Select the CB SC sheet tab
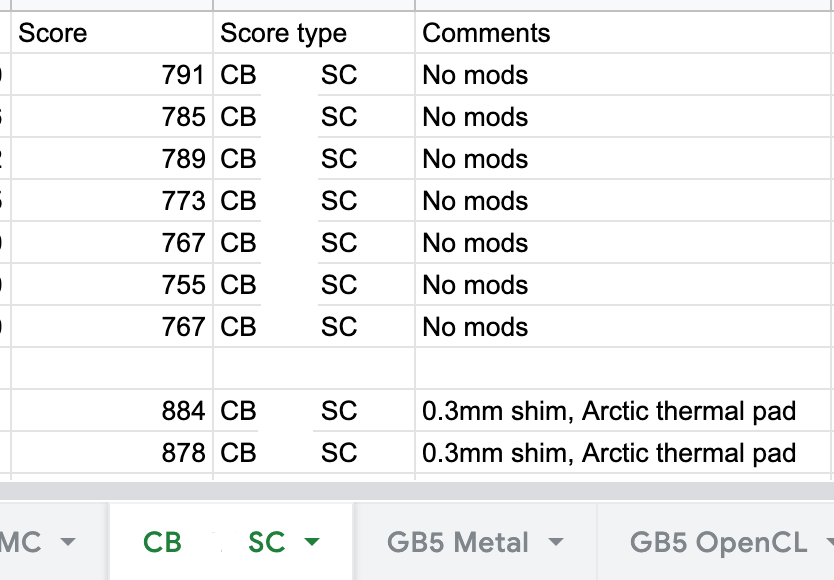The height and width of the screenshot is (580, 834). [x=213, y=543]
